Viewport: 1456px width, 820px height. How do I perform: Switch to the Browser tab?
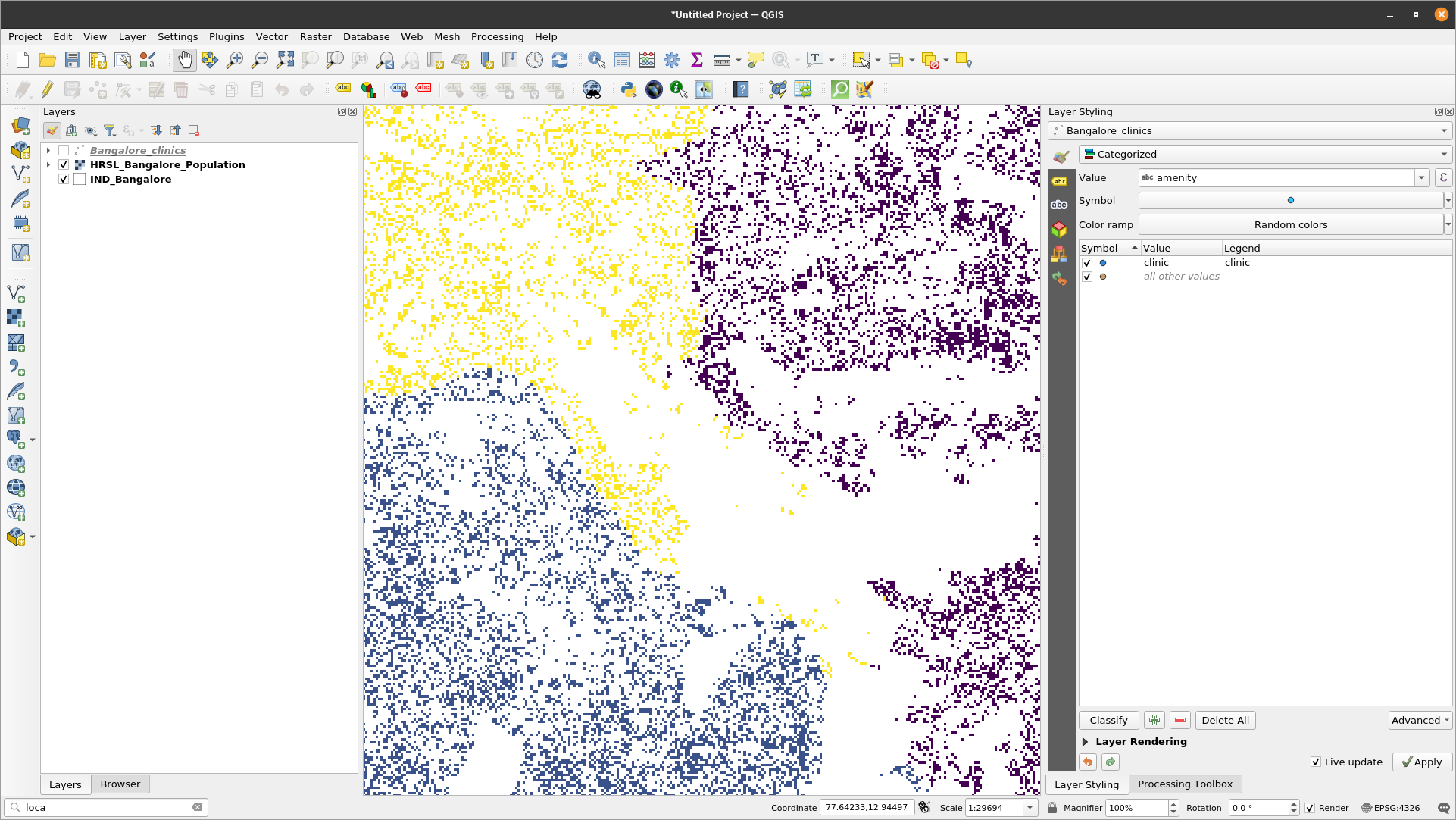tap(120, 784)
